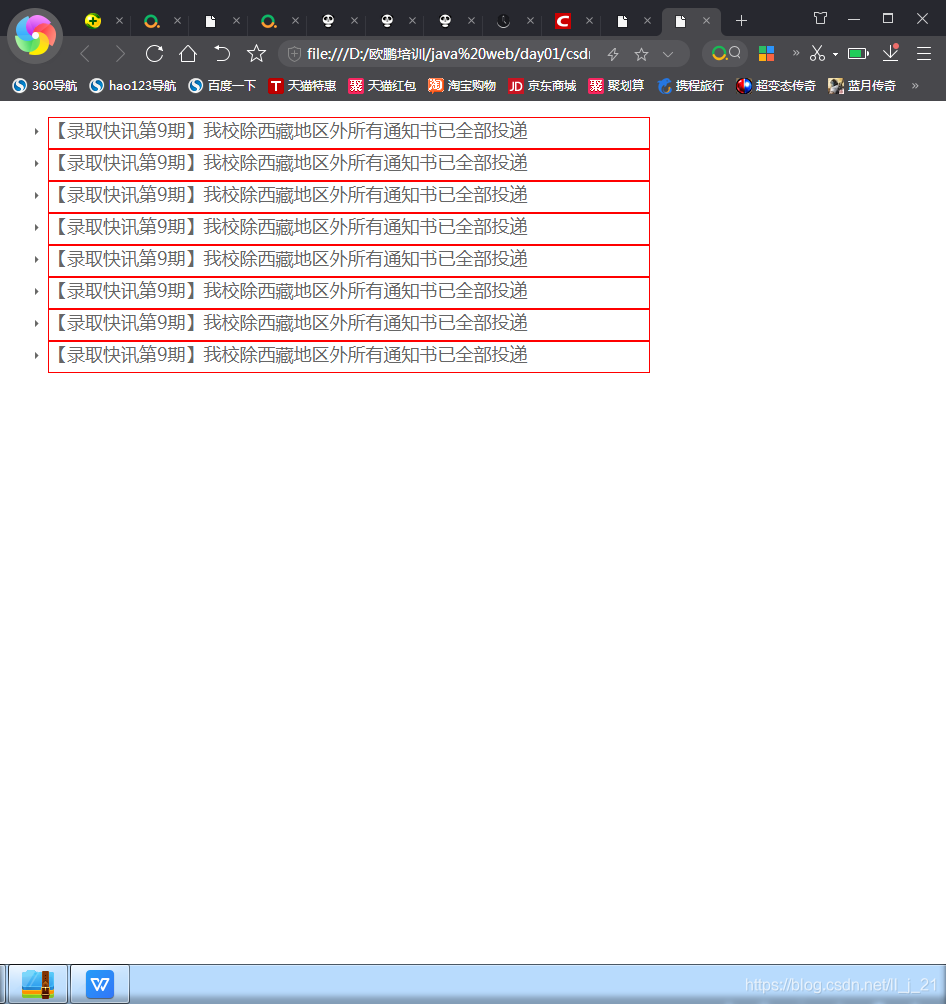This screenshot has width=946, height=1004.
Task: Close the active file tab
Action: pos(706,21)
